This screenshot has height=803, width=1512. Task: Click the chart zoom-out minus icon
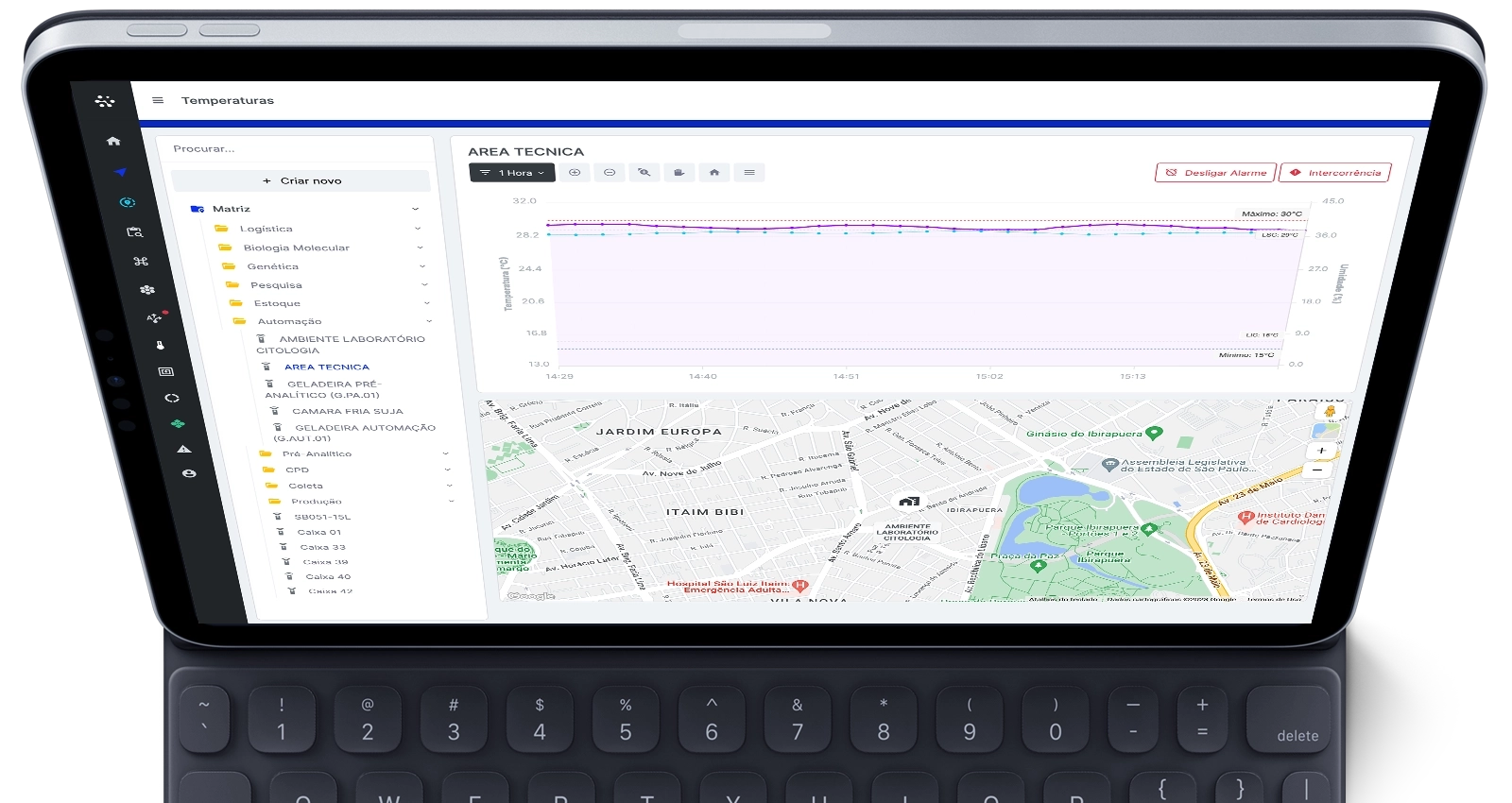coord(610,173)
